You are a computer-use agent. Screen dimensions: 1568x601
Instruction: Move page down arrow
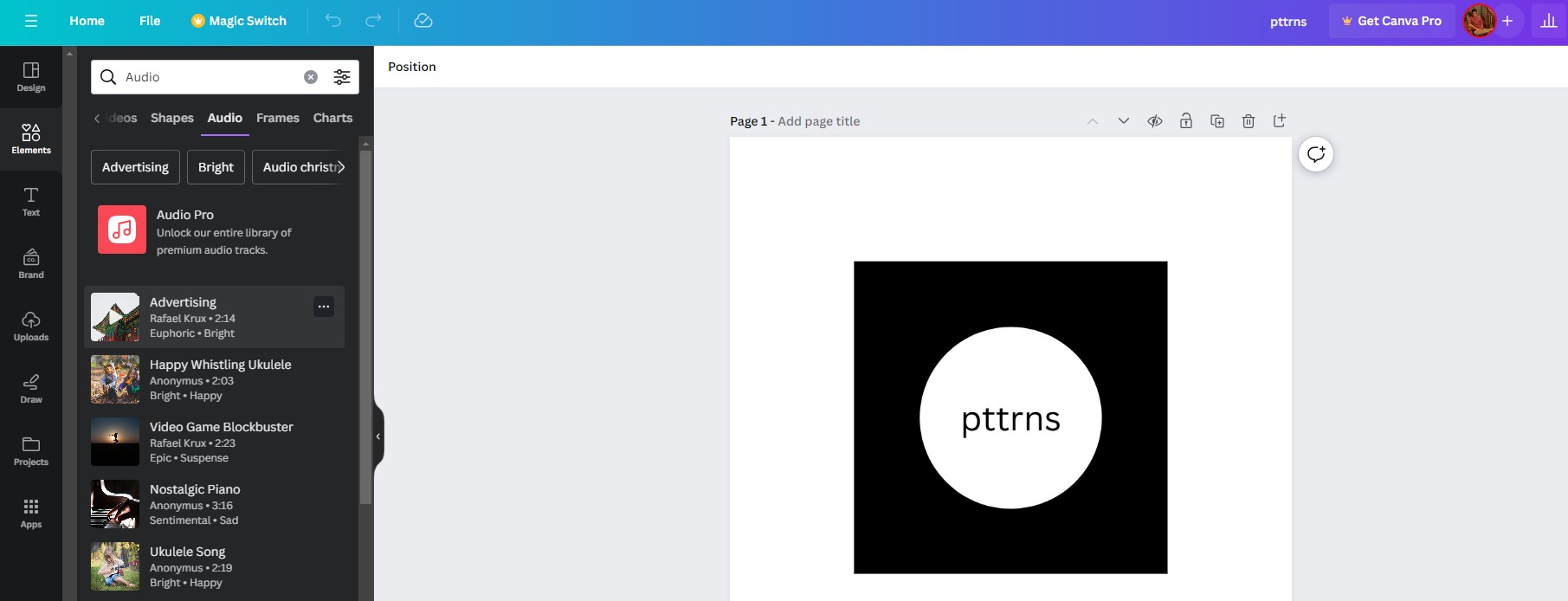click(x=1124, y=121)
